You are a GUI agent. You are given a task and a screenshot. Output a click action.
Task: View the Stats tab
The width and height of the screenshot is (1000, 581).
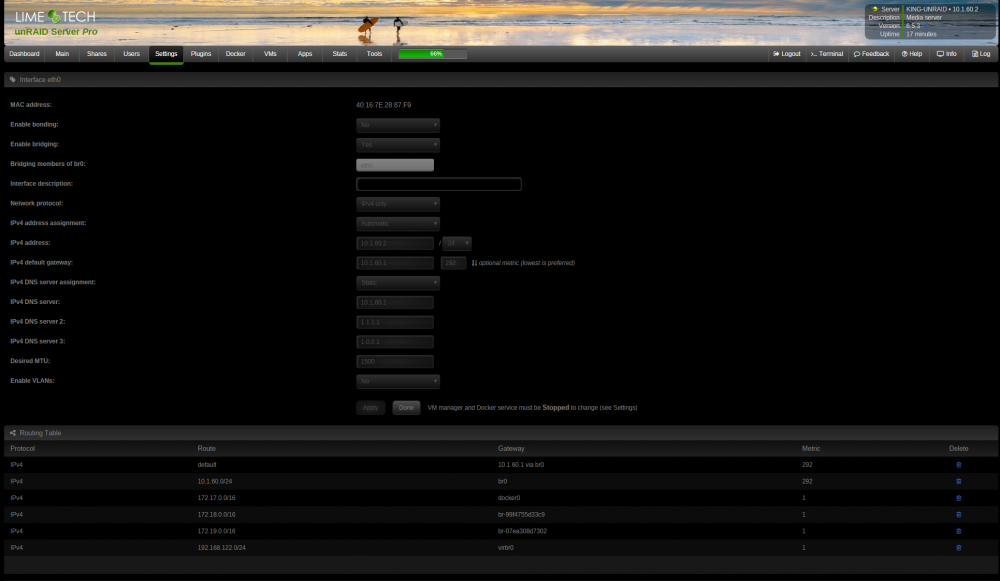click(339, 54)
